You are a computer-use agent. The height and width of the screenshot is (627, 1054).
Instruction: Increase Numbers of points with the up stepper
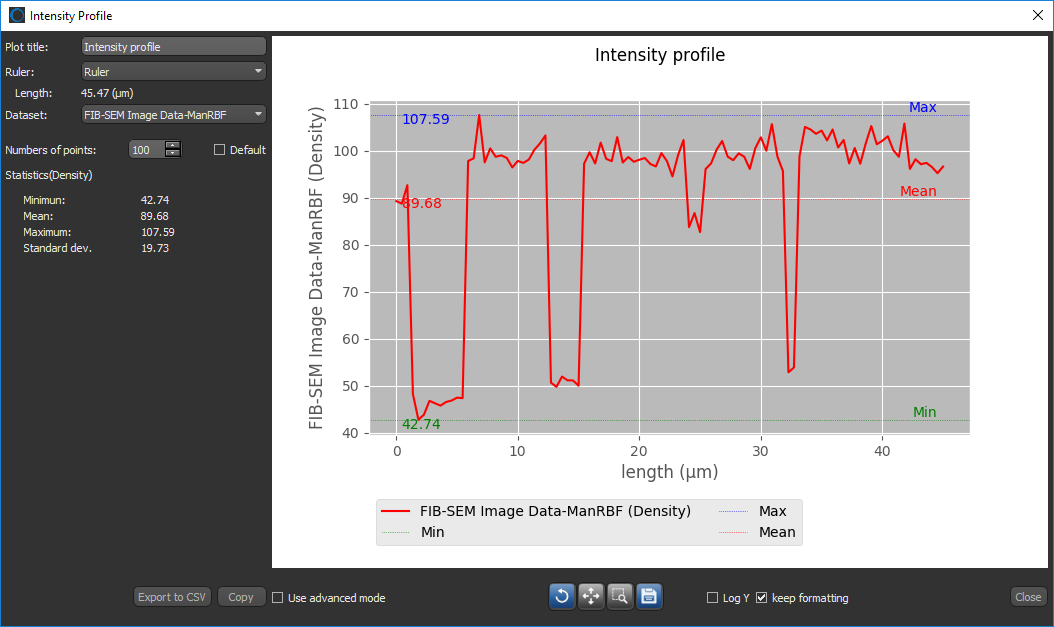coord(172,146)
